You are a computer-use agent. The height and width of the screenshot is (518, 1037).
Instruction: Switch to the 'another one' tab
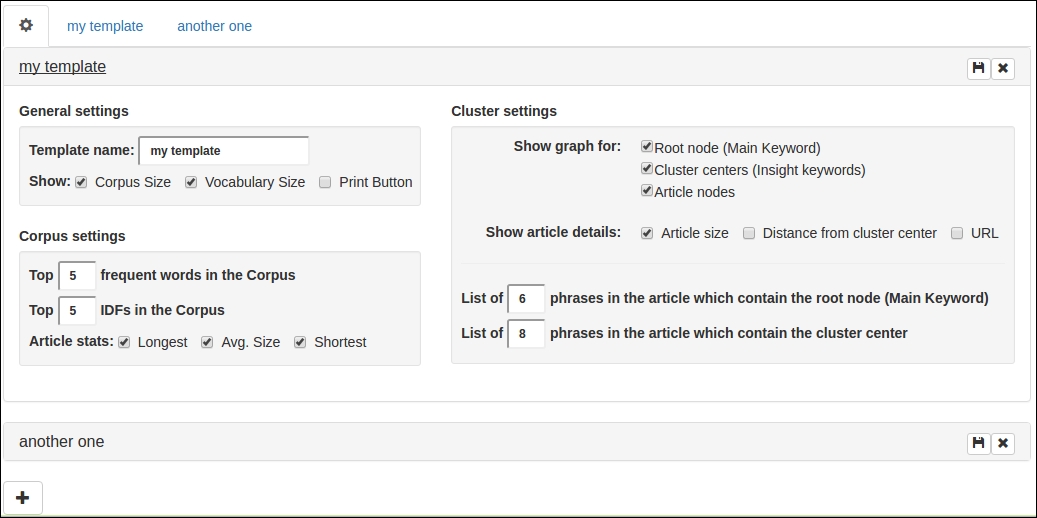[x=214, y=26]
